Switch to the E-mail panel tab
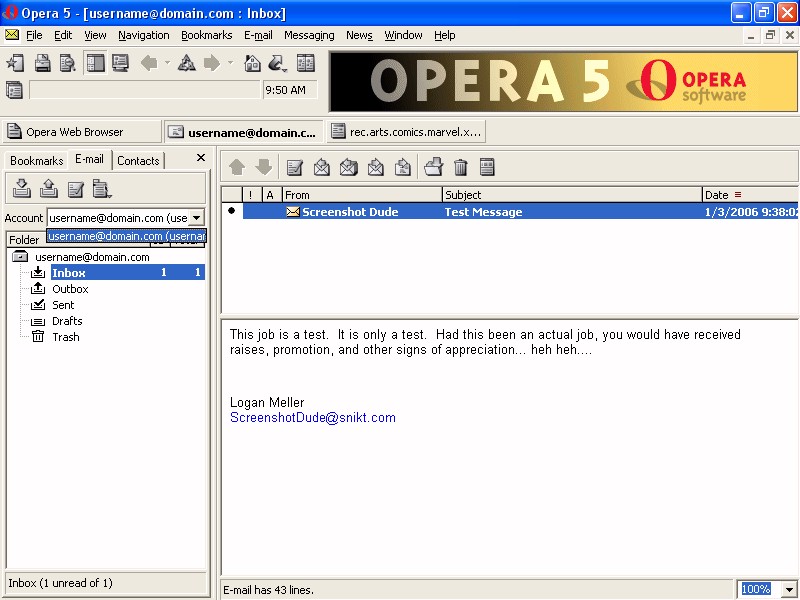 click(x=89, y=159)
